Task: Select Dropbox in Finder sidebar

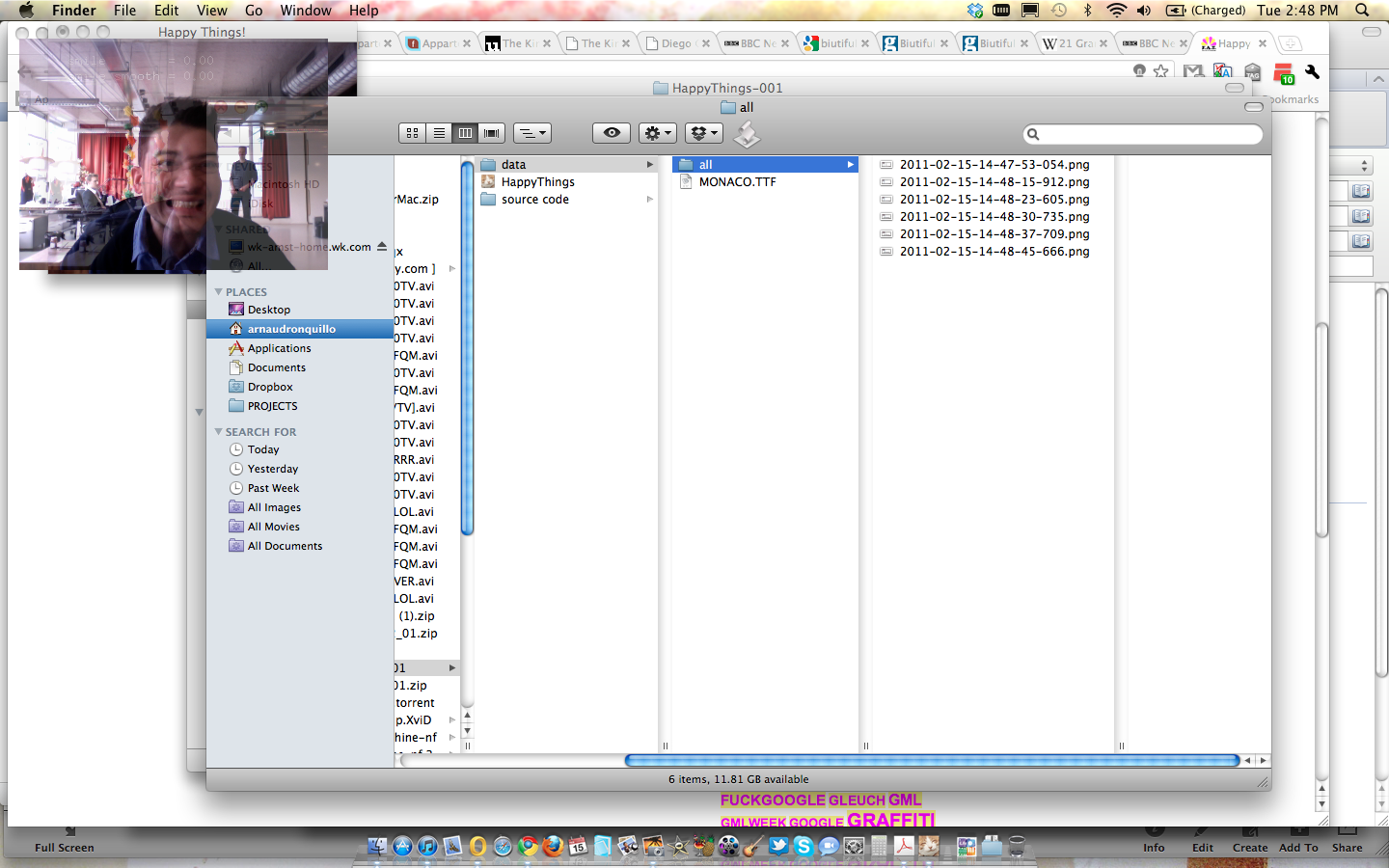Action: click(x=270, y=387)
